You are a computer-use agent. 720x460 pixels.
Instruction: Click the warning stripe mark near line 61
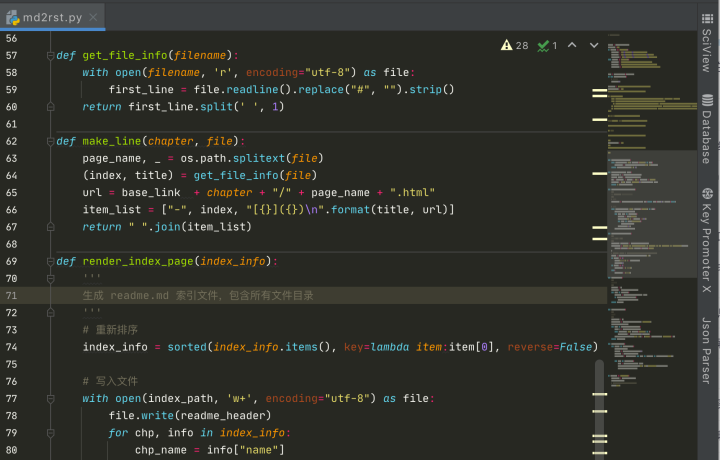(x=600, y=119)
